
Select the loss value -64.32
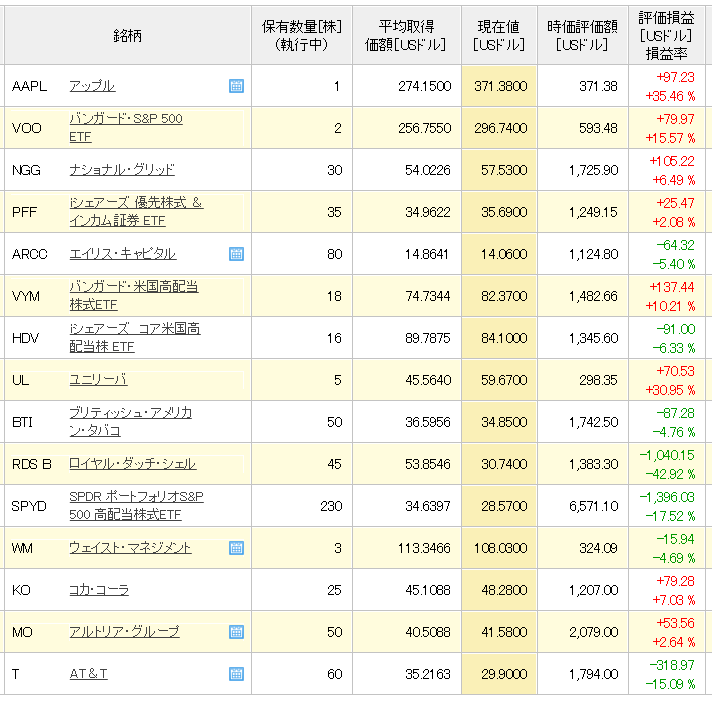coord(676,245)
